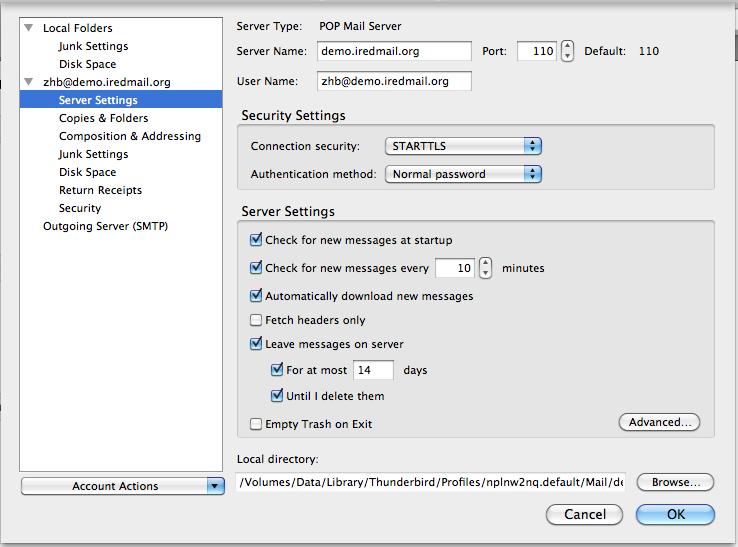Click the Advanced... button

pyautogui.click(x=659, y=422)
